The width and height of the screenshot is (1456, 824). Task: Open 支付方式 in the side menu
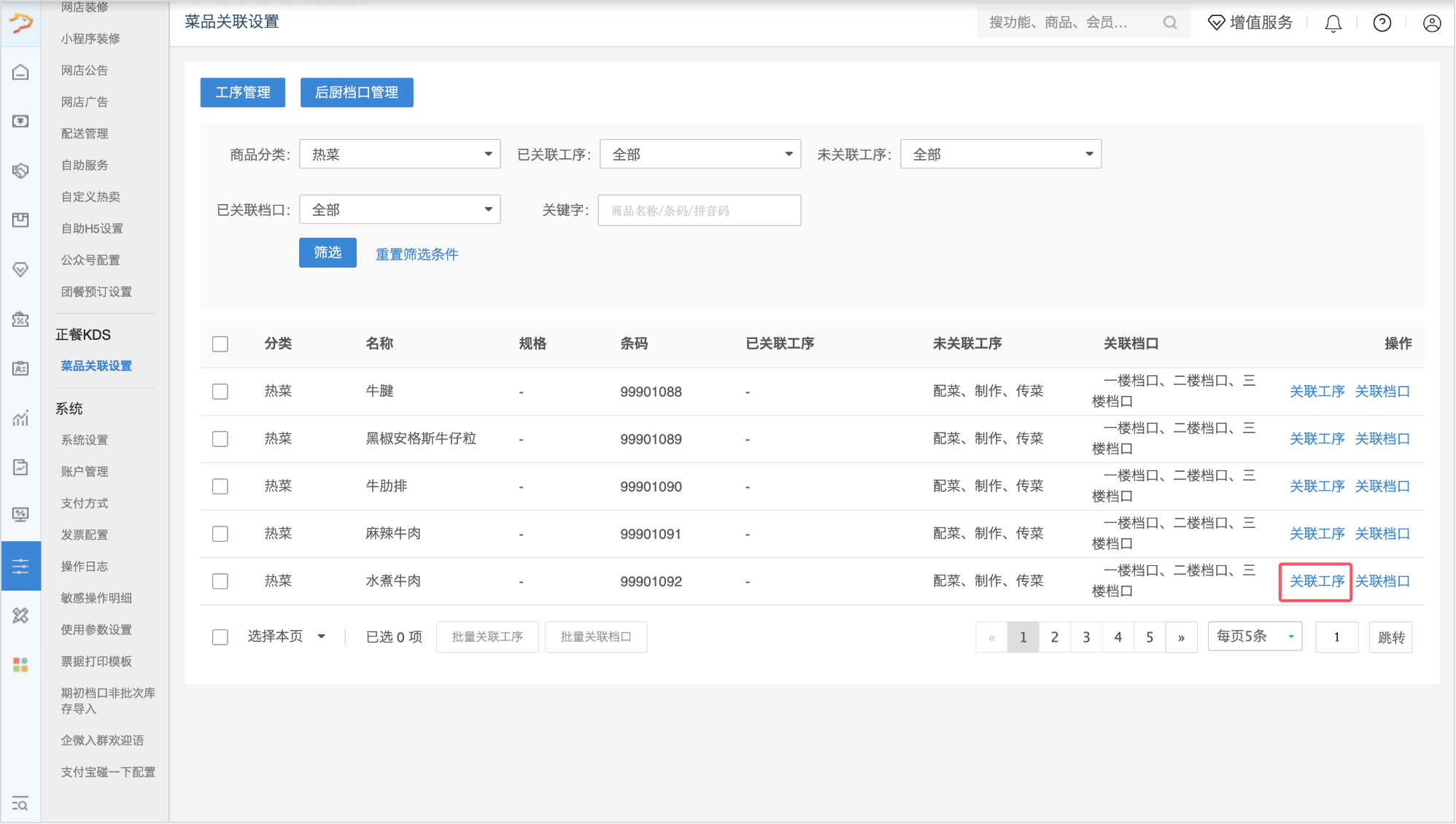(x=85, y=503)
